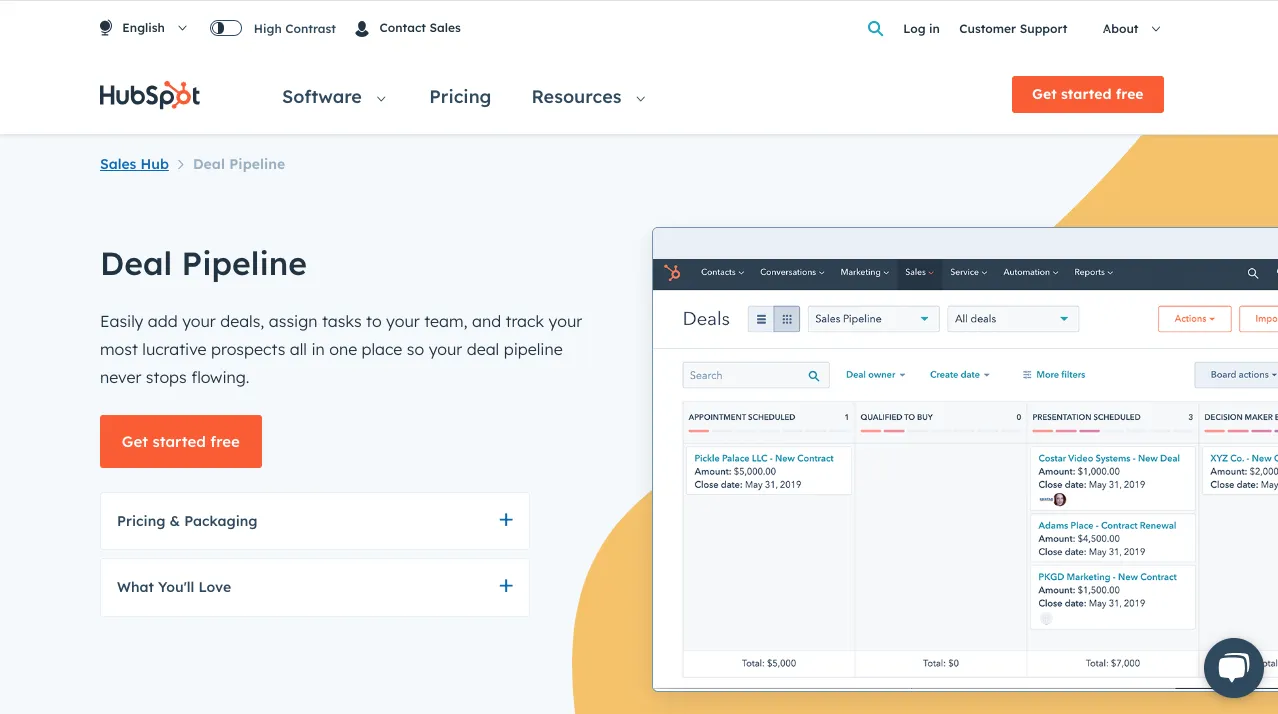
Task: Expand the About menu
Action: pyautogui.click(x=1131, y=29)
